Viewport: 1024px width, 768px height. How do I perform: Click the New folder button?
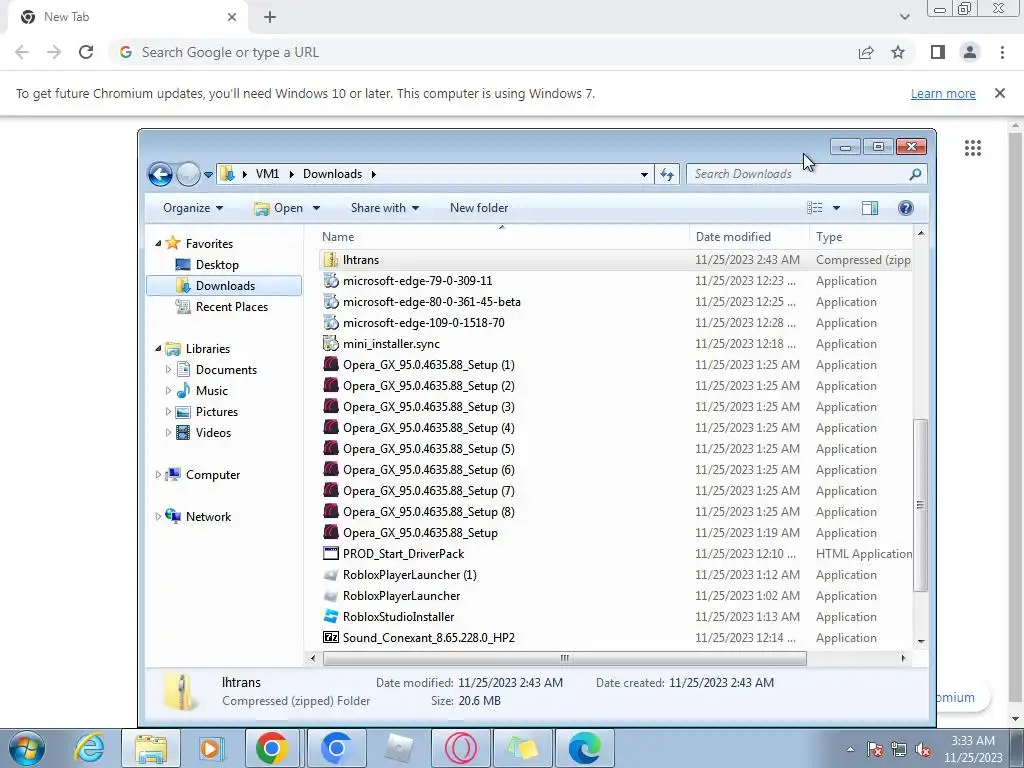tap(479, 208)
